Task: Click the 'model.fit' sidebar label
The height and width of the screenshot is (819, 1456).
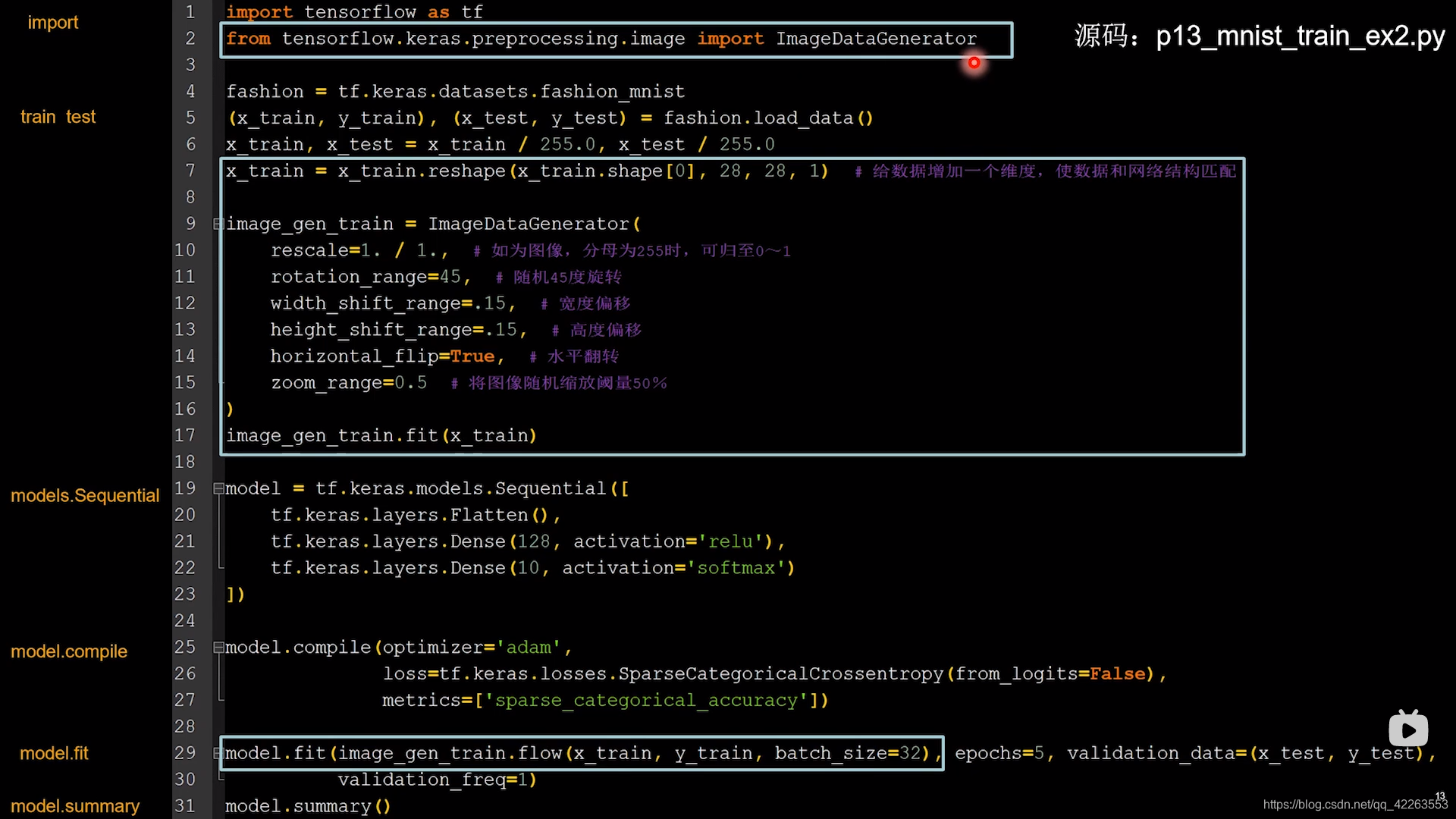Action: tap(54, 753)
